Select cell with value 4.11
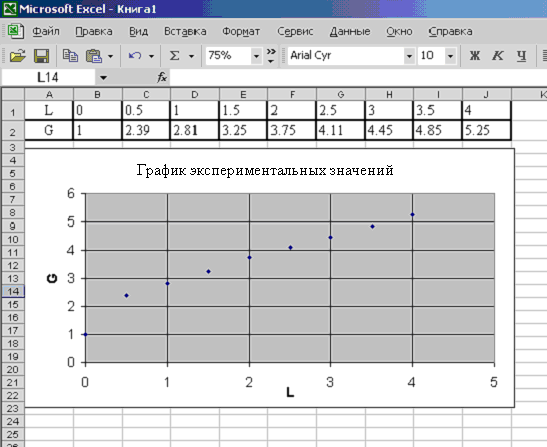Image resolution: width=547 pixels, height=447 pixels. (340, 131)
